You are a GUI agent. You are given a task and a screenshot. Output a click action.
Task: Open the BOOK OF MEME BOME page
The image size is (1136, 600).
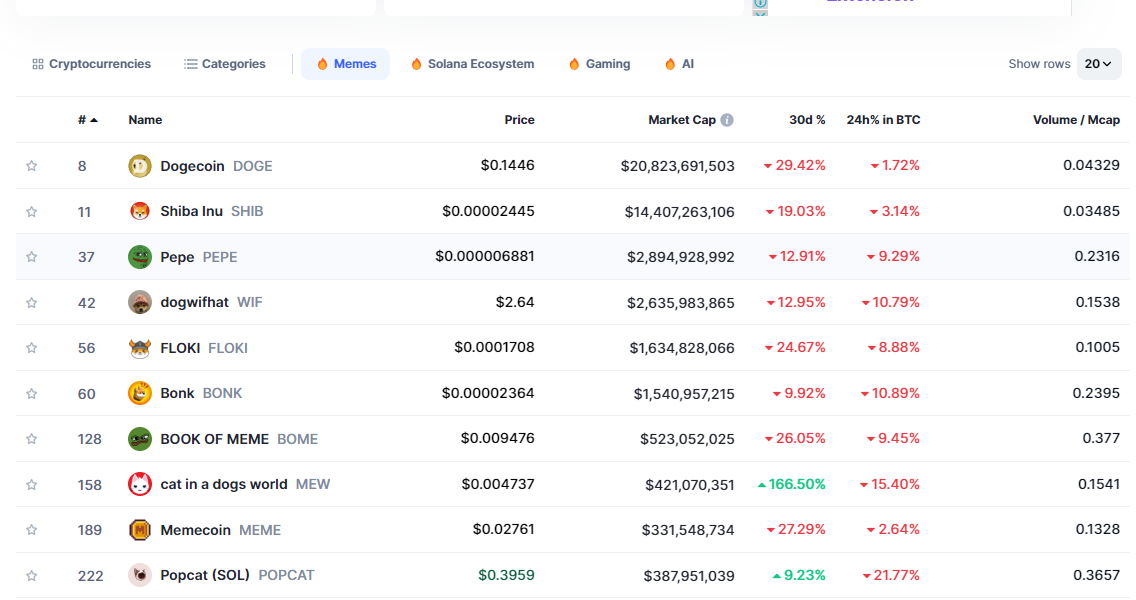pyautogui.click(x=239, y=439)
